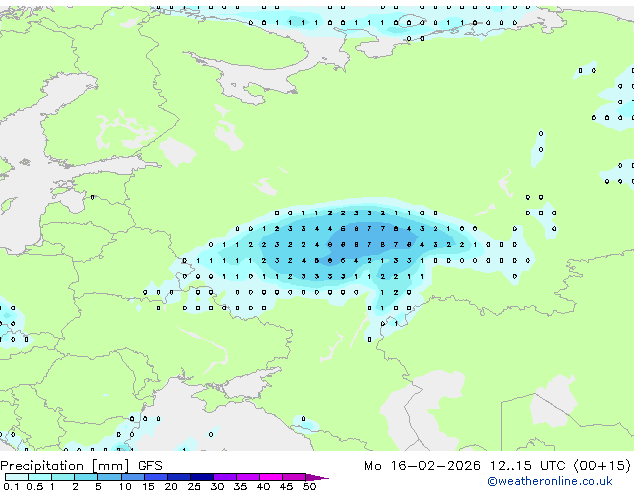The width and height of the screenshot is (634, 490).
Task: Select the 'Precipitation [mm]' title text
Action: [x=65, y=466]
